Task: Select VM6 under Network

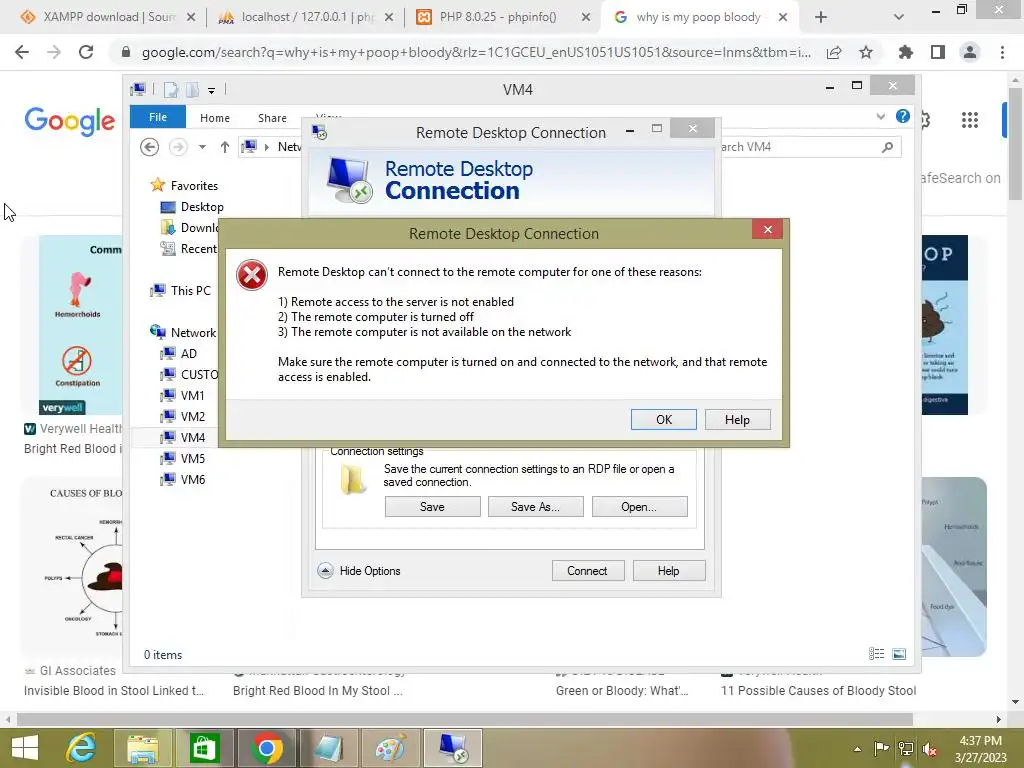Action: click(183, 479)
